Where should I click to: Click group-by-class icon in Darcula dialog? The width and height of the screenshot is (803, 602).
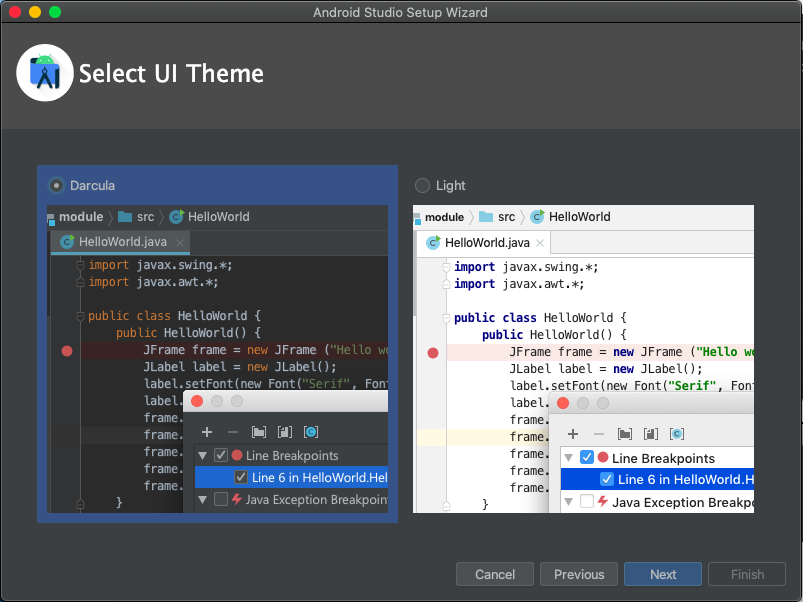point(311,432)
